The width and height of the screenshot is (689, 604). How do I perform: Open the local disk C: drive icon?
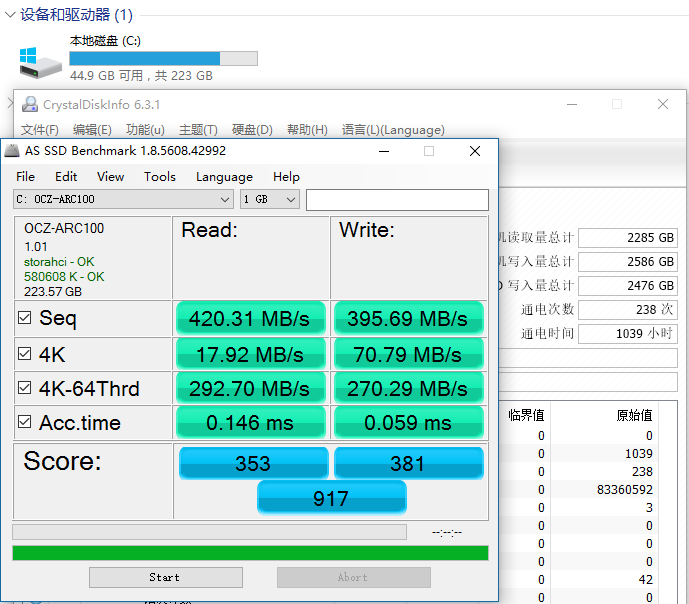point(40,62)
